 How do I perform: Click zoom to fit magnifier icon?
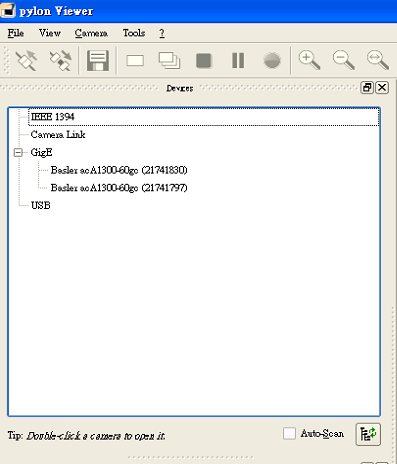(x=378, y=60)
